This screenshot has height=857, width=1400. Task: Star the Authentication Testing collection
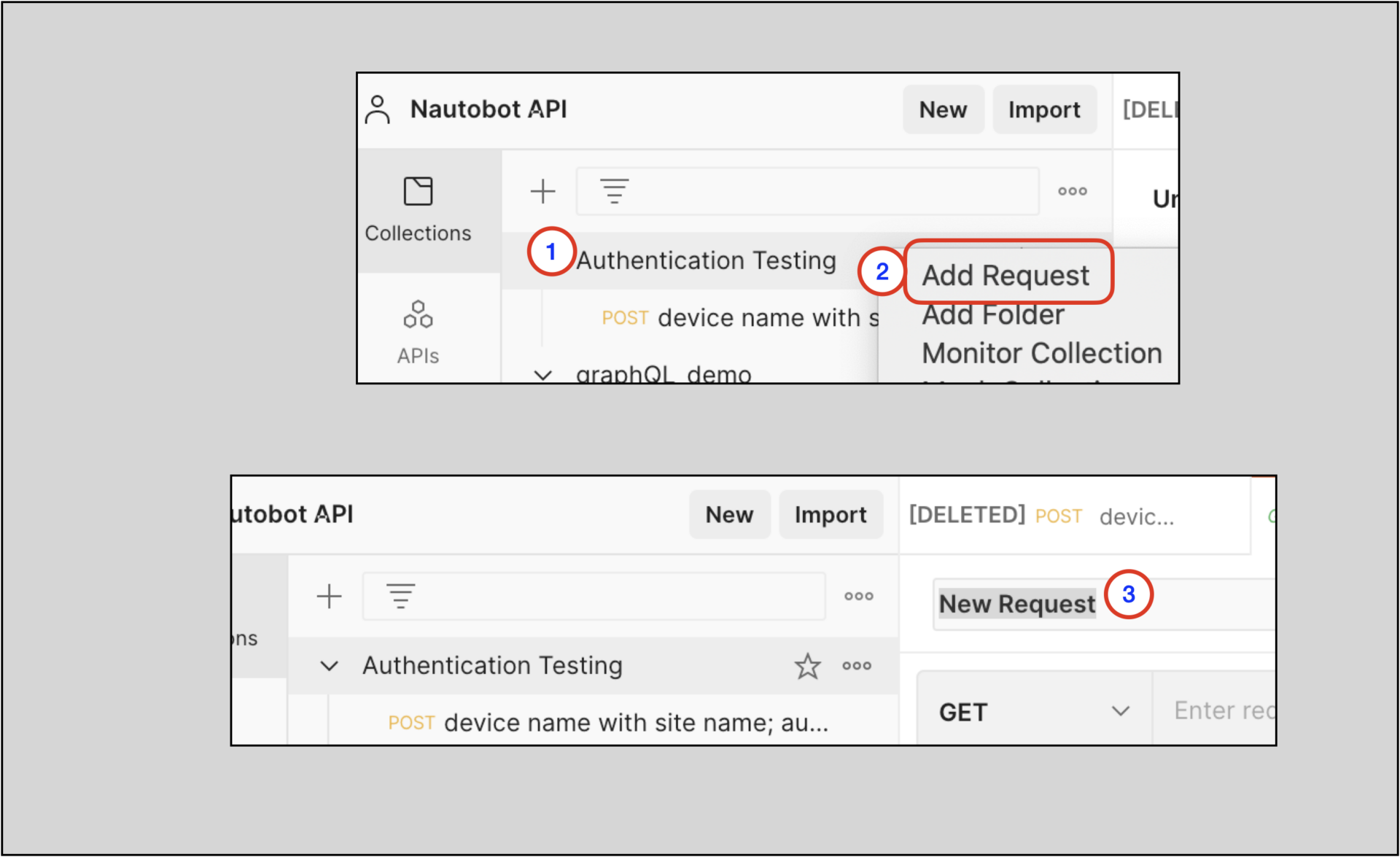coord(807,666)
